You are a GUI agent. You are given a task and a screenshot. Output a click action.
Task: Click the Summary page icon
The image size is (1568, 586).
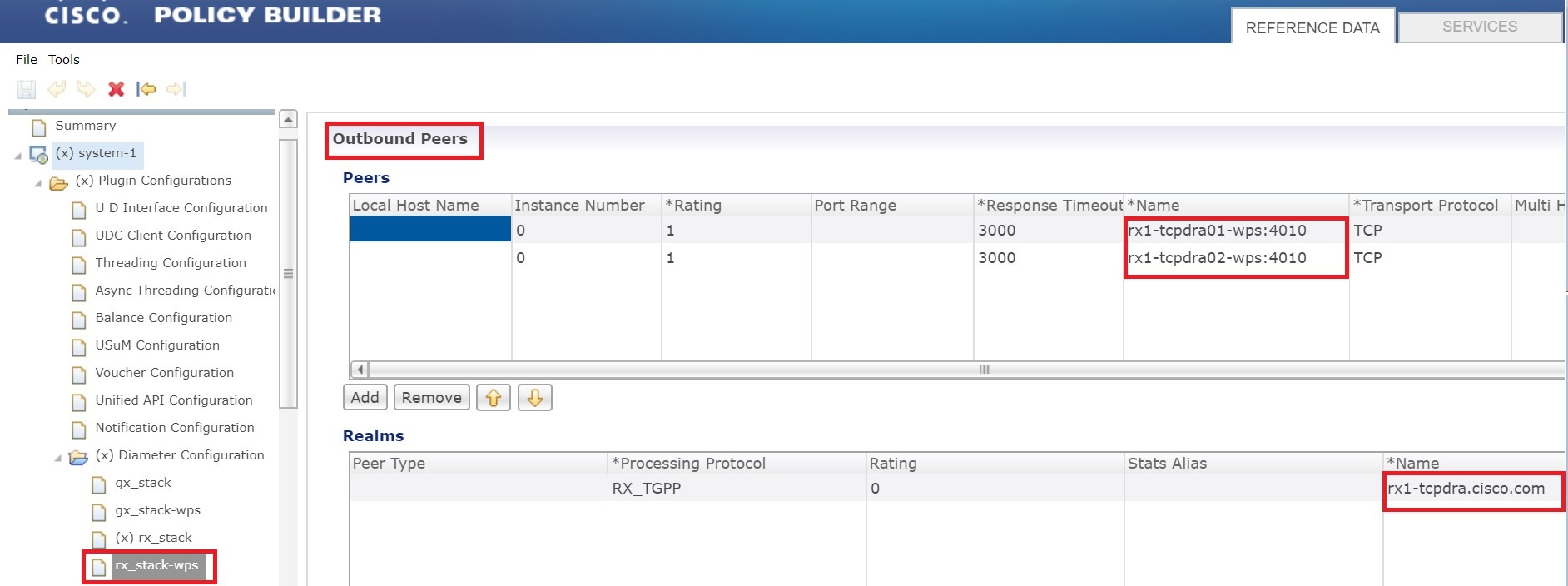coord(38,127)
